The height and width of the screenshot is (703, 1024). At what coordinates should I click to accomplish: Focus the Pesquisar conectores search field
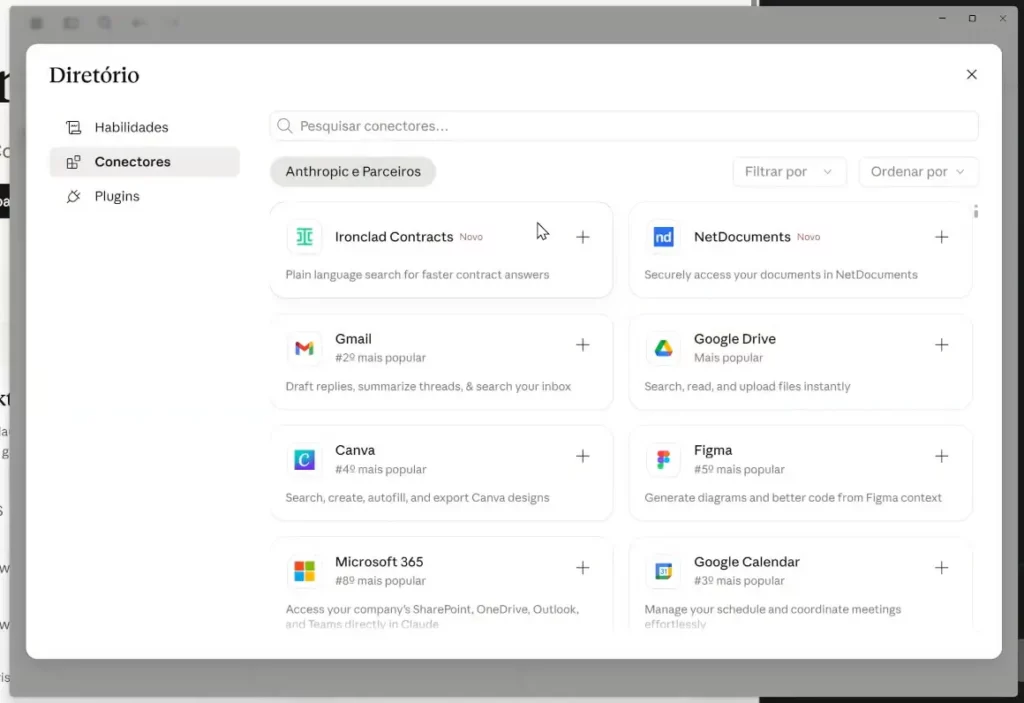624,125
